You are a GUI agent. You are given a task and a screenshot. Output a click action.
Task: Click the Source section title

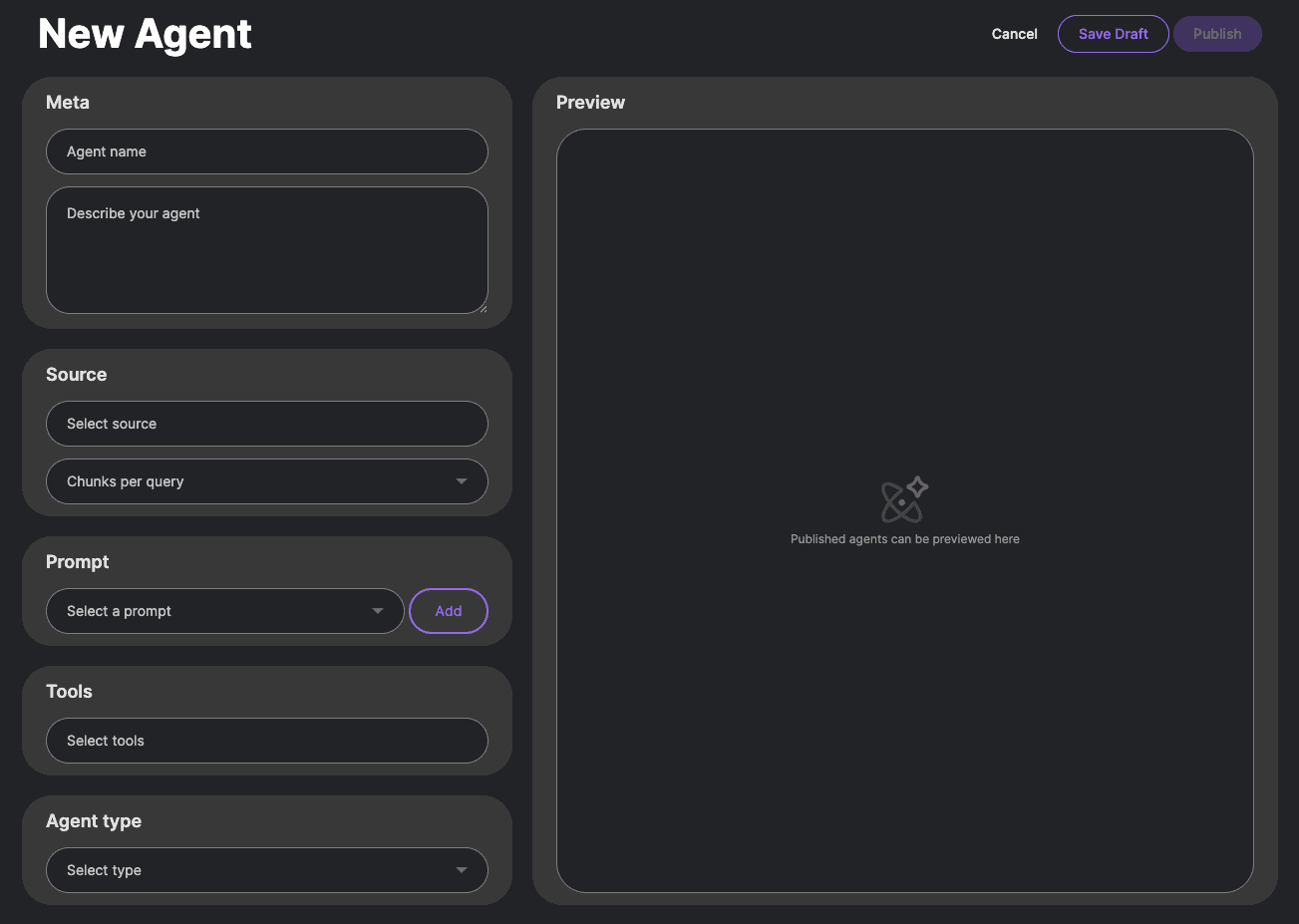point(76,374)
